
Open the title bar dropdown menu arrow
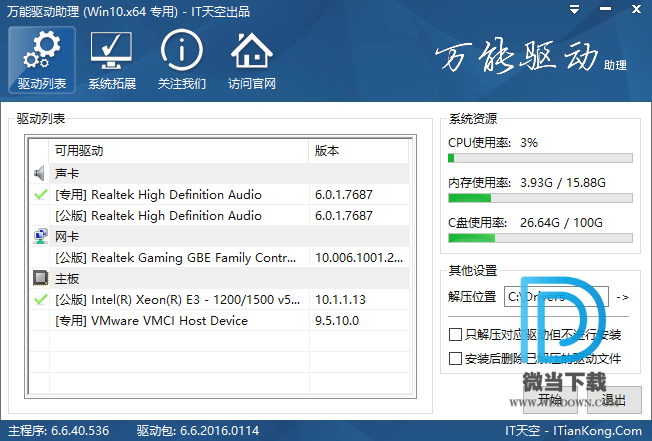click(x=574, y=10)
